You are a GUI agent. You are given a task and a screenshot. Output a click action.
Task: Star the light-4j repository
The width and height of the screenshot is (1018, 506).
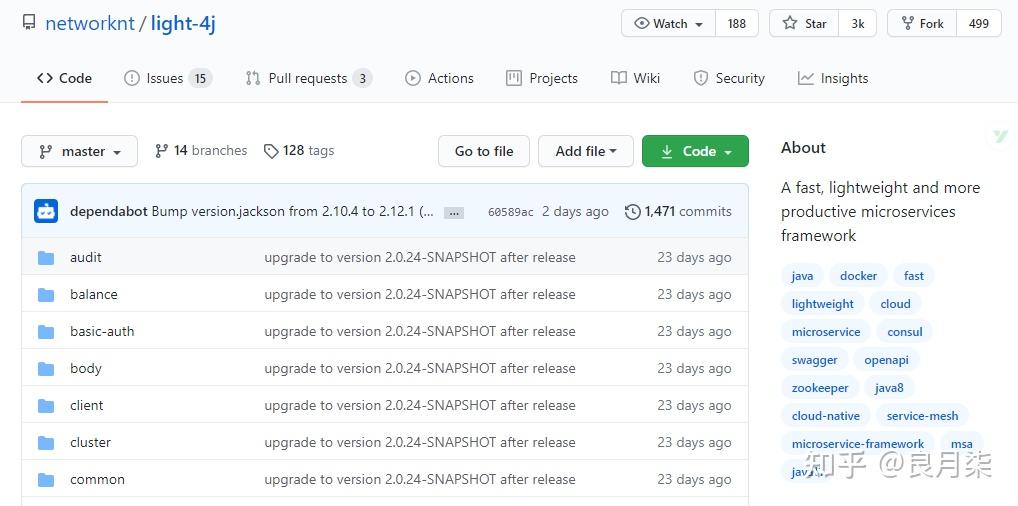(x=806, y=23)
